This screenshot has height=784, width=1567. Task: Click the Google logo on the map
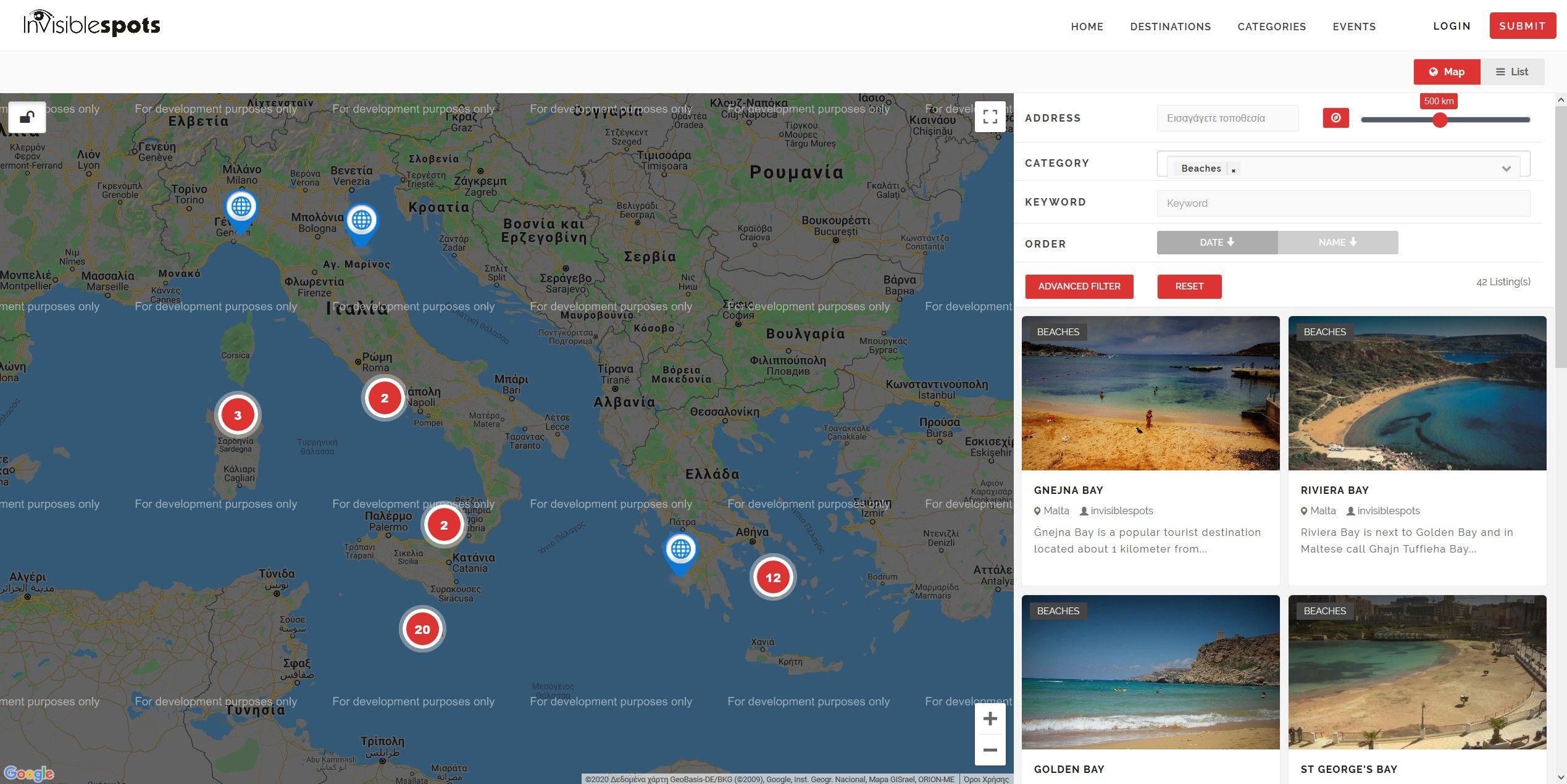point(29,773)
